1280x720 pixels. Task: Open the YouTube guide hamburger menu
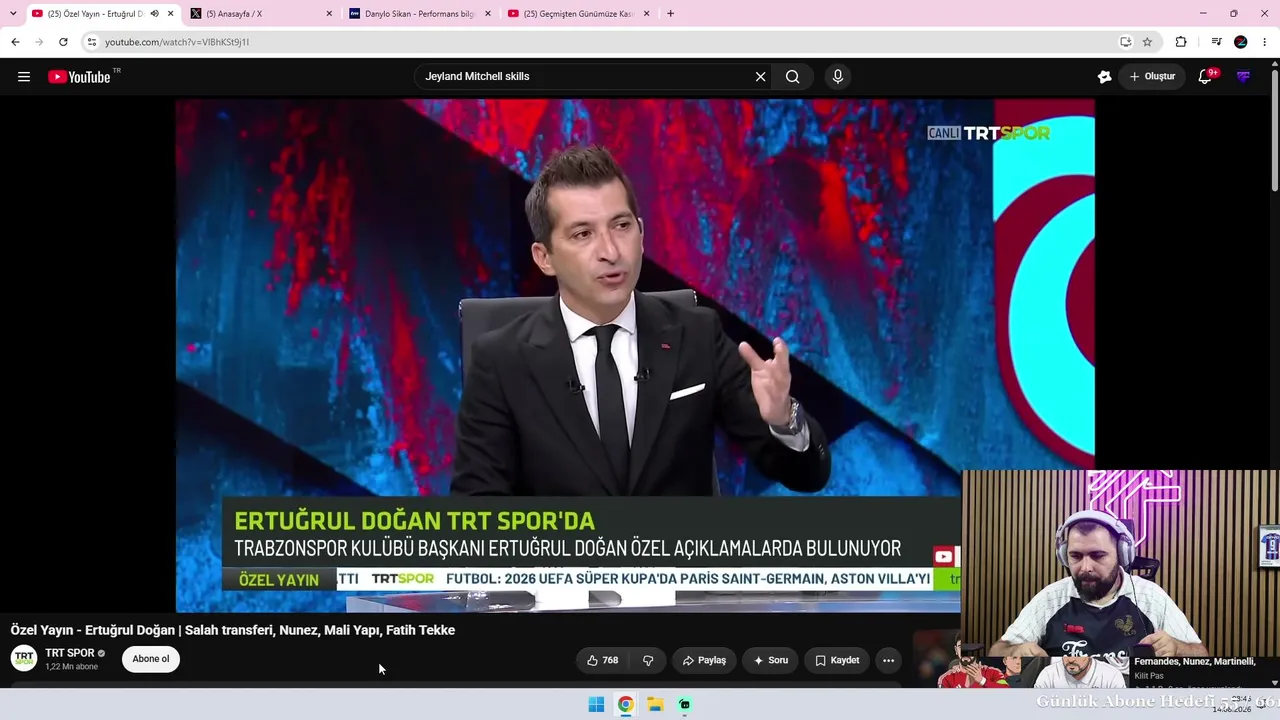click(x=24, y=77)
